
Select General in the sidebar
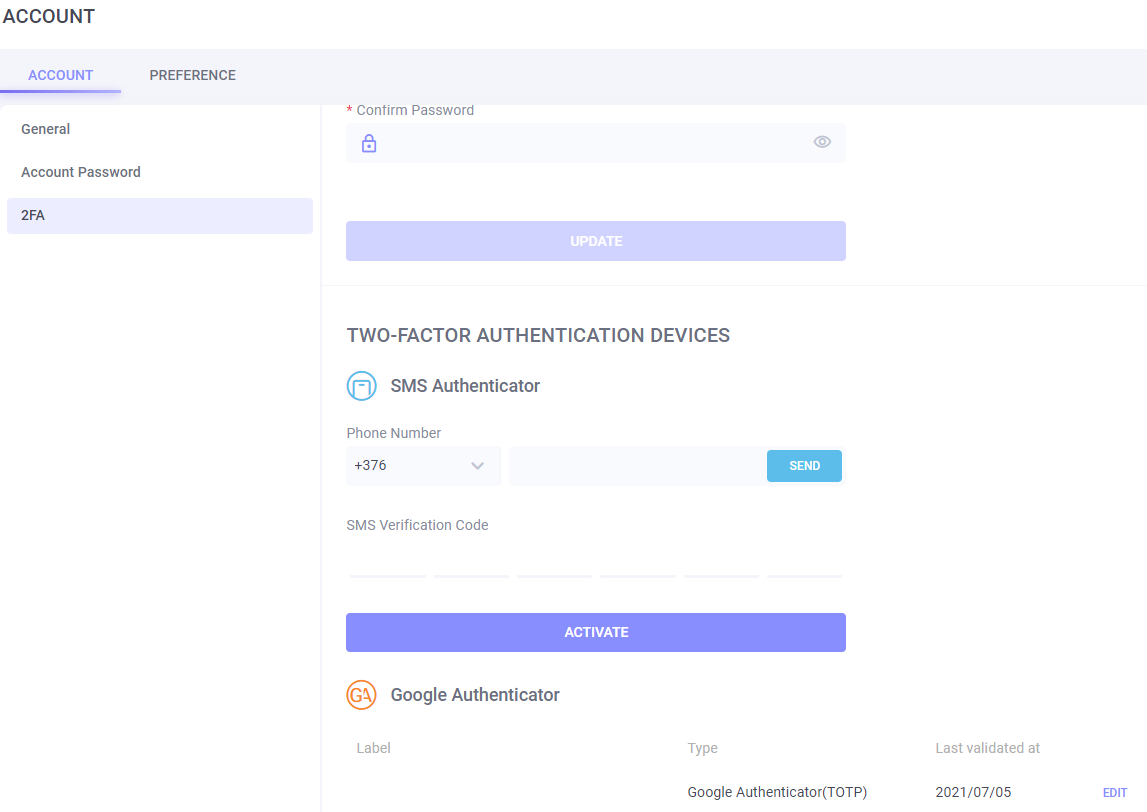[x=46, y=129]
